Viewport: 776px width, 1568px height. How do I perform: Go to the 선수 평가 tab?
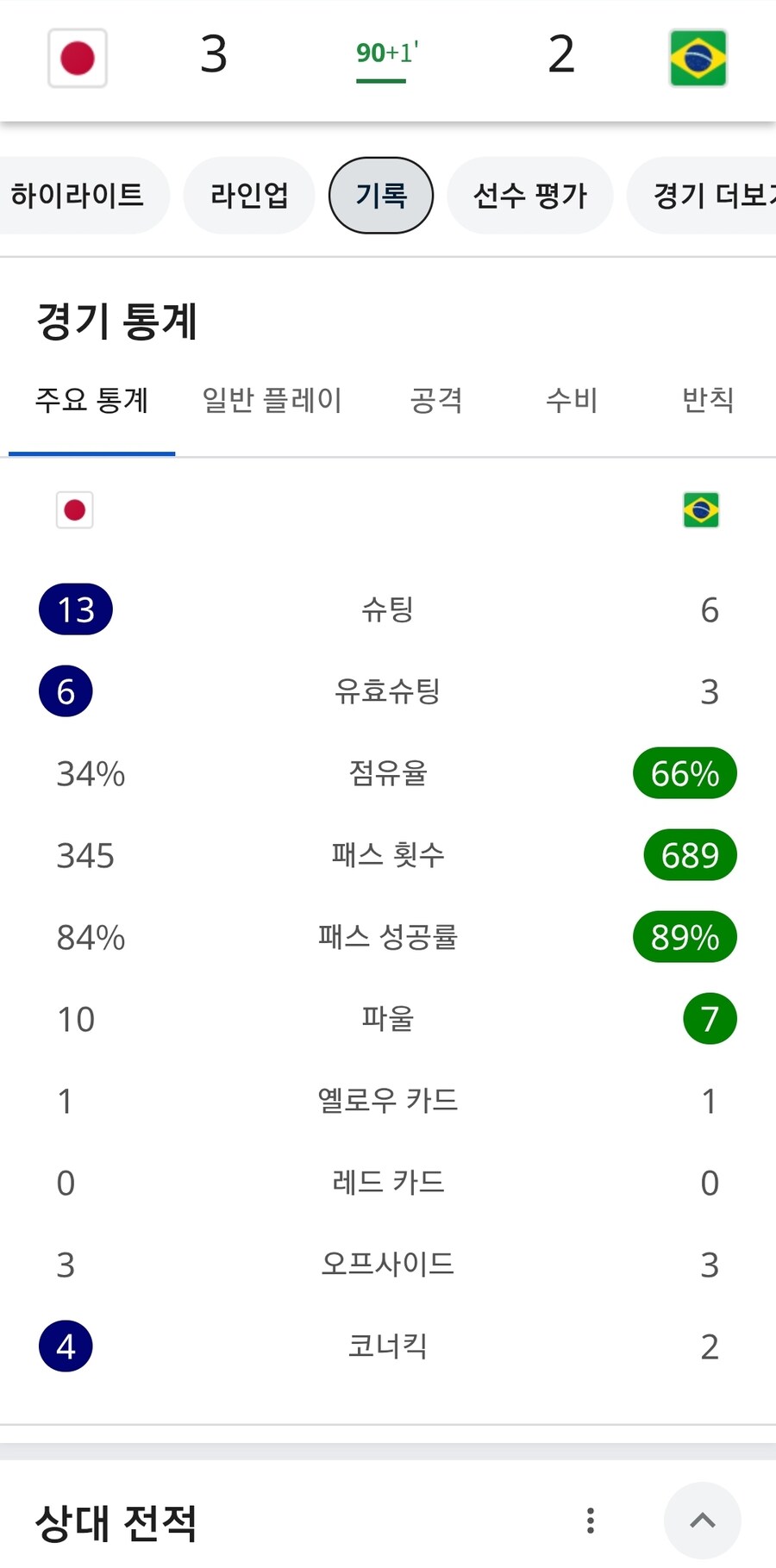click(x=530, y=196)
